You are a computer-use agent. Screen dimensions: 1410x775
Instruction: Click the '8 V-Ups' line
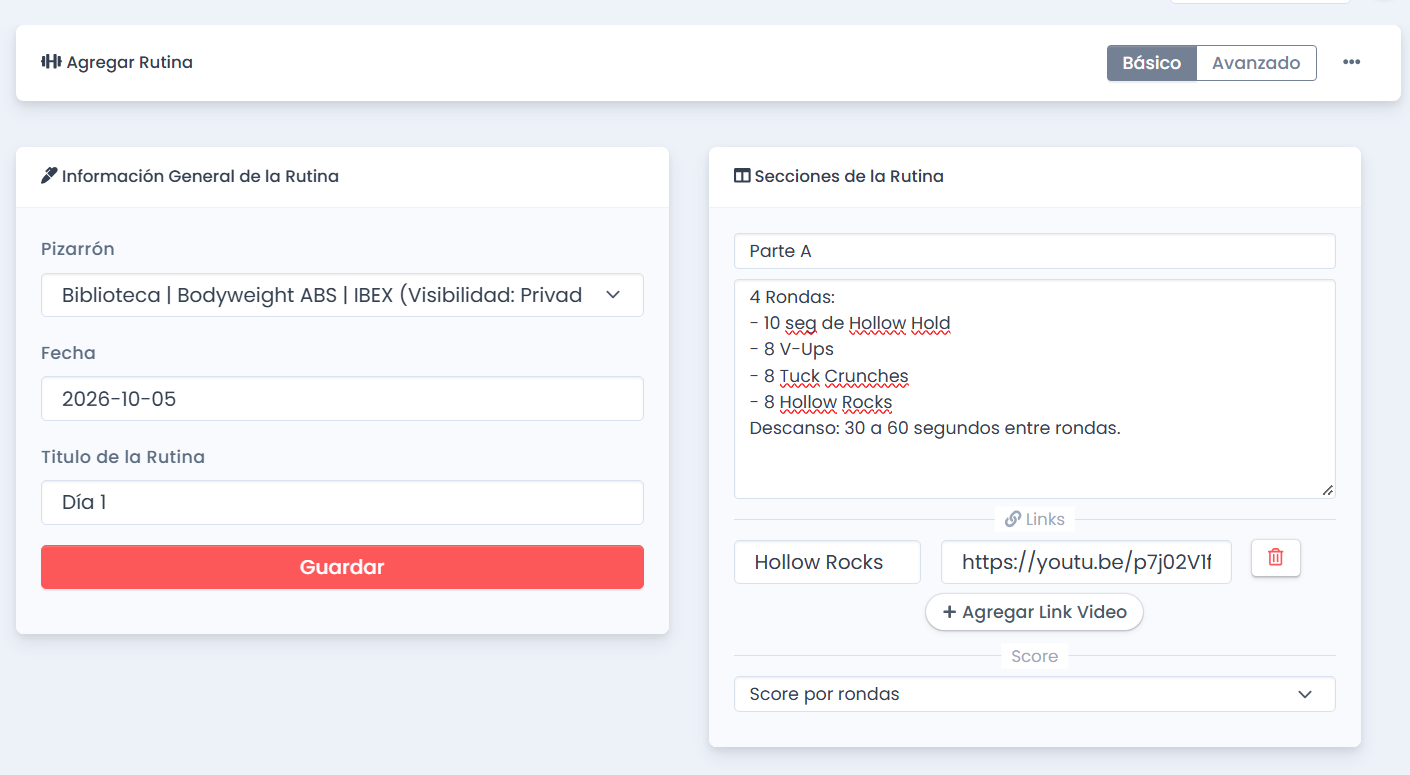point(791,349)
